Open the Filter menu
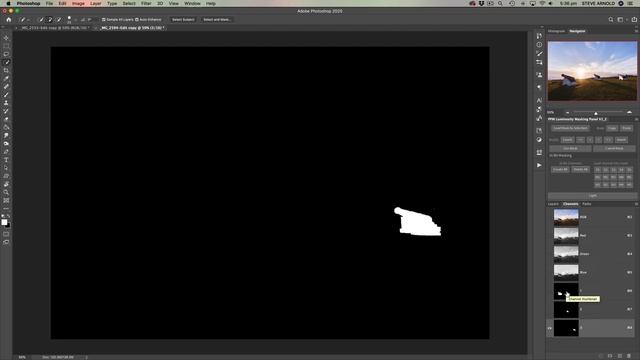The height and width of the screenshot is (360, 640). click(x=146, y=3)
